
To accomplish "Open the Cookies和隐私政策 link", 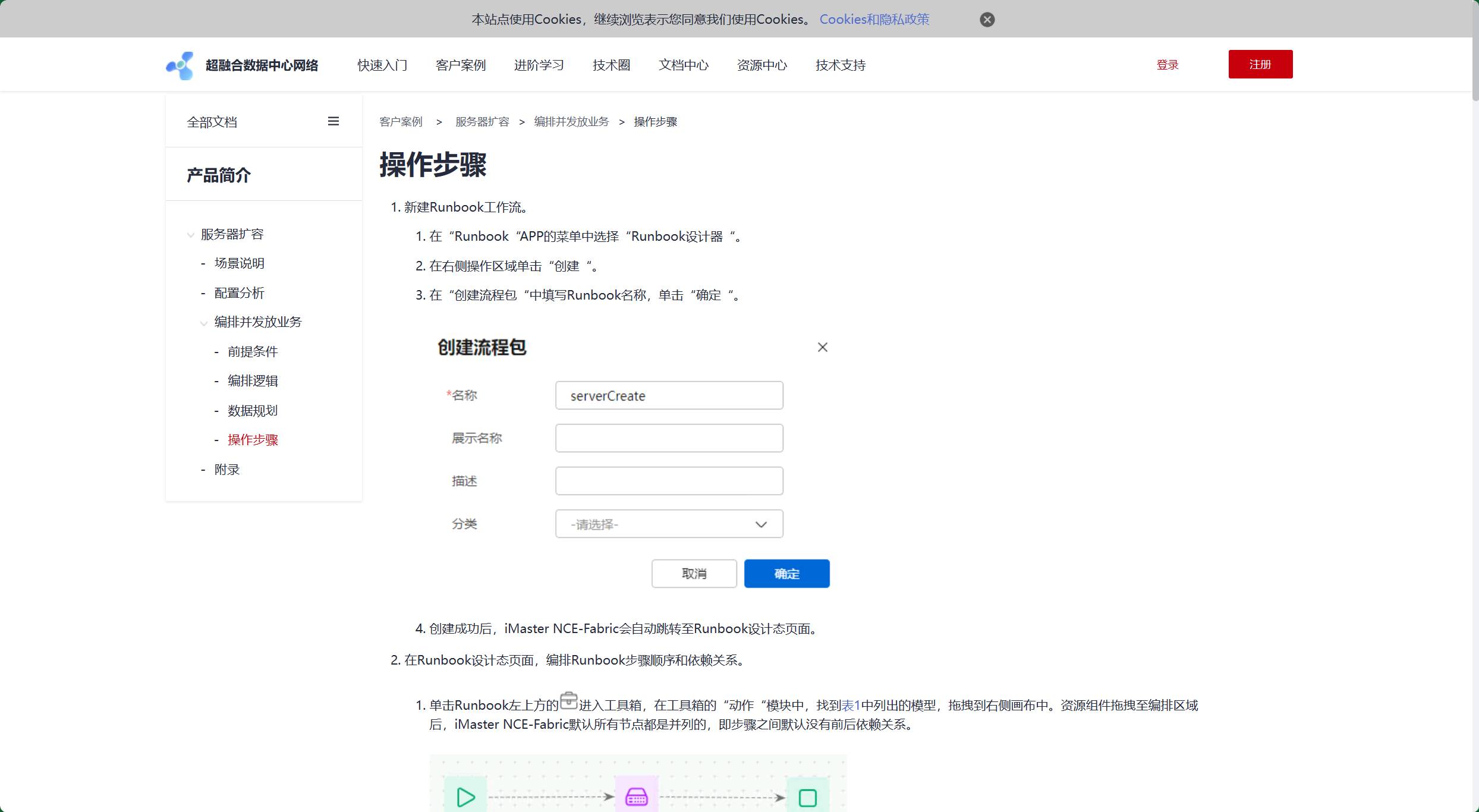I will pos(874,20).
